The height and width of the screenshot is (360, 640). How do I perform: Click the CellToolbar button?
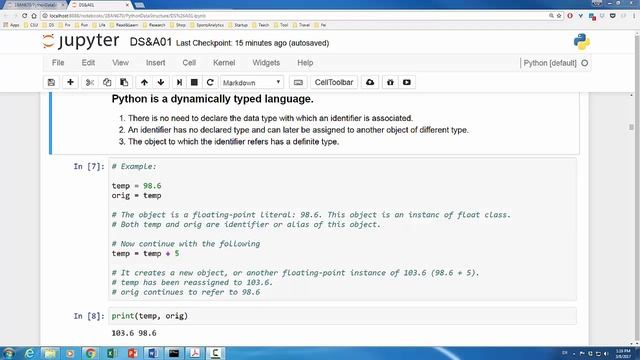pos(334,82)
